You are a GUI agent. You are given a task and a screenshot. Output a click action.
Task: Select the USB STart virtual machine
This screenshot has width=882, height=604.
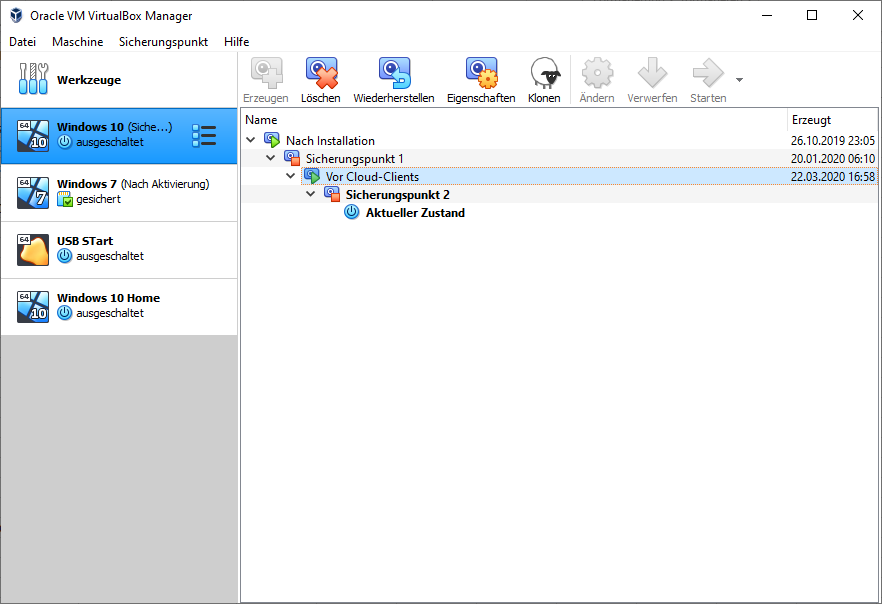click(118, 249)
